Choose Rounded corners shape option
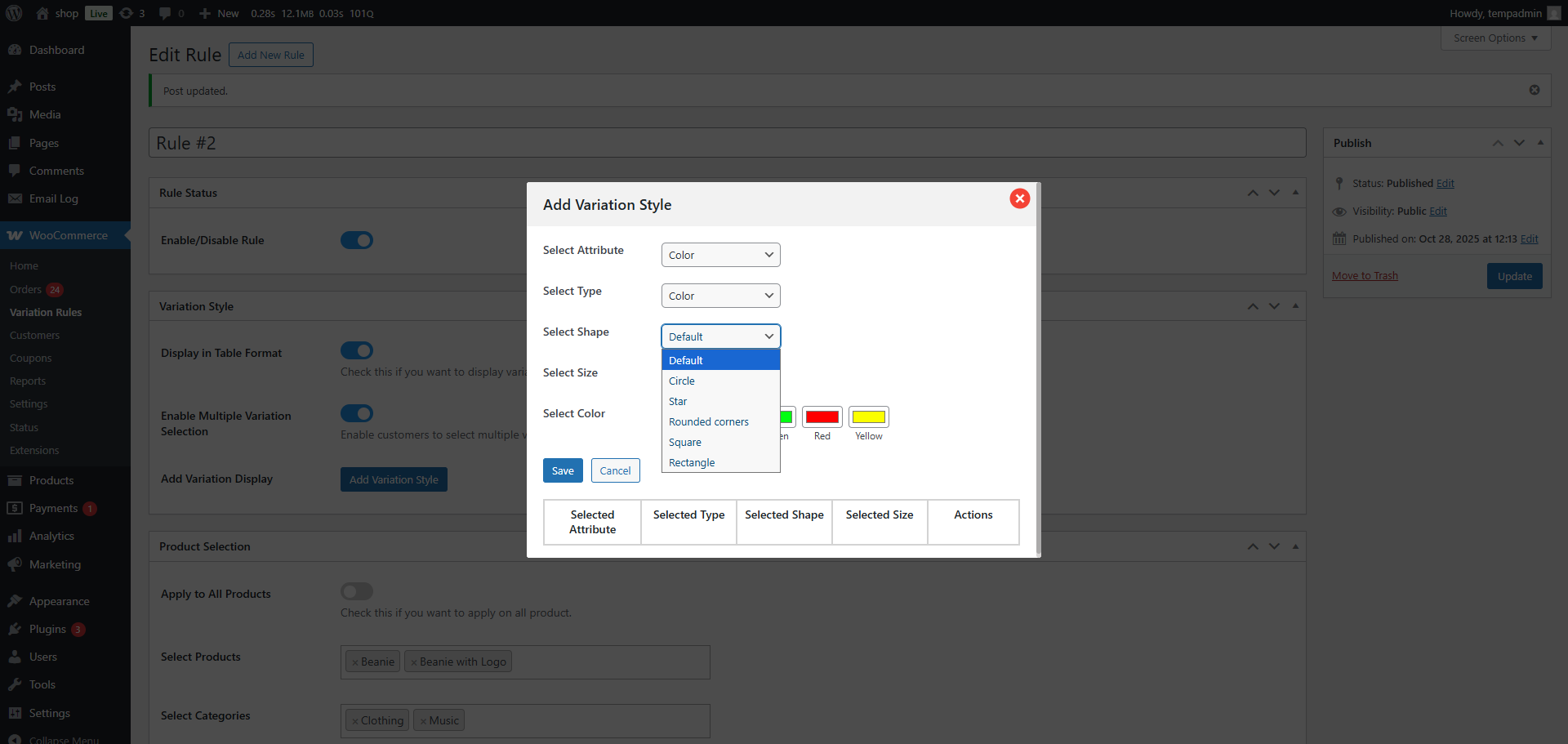Viewport: 1568px width, 744px height. pyautogui.click(x=708, y=422)
